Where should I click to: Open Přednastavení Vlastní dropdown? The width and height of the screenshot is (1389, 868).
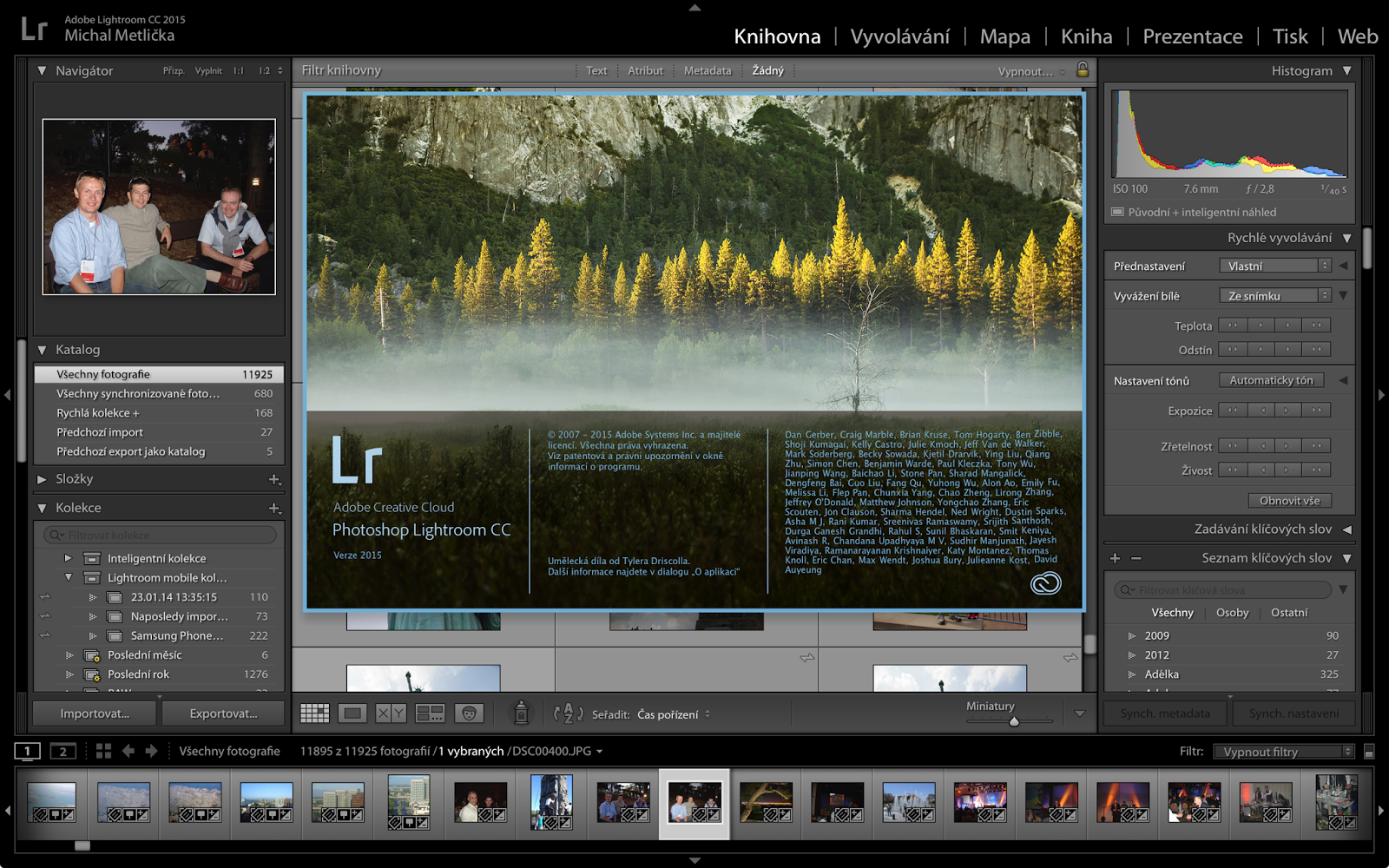coord(1274,266)
